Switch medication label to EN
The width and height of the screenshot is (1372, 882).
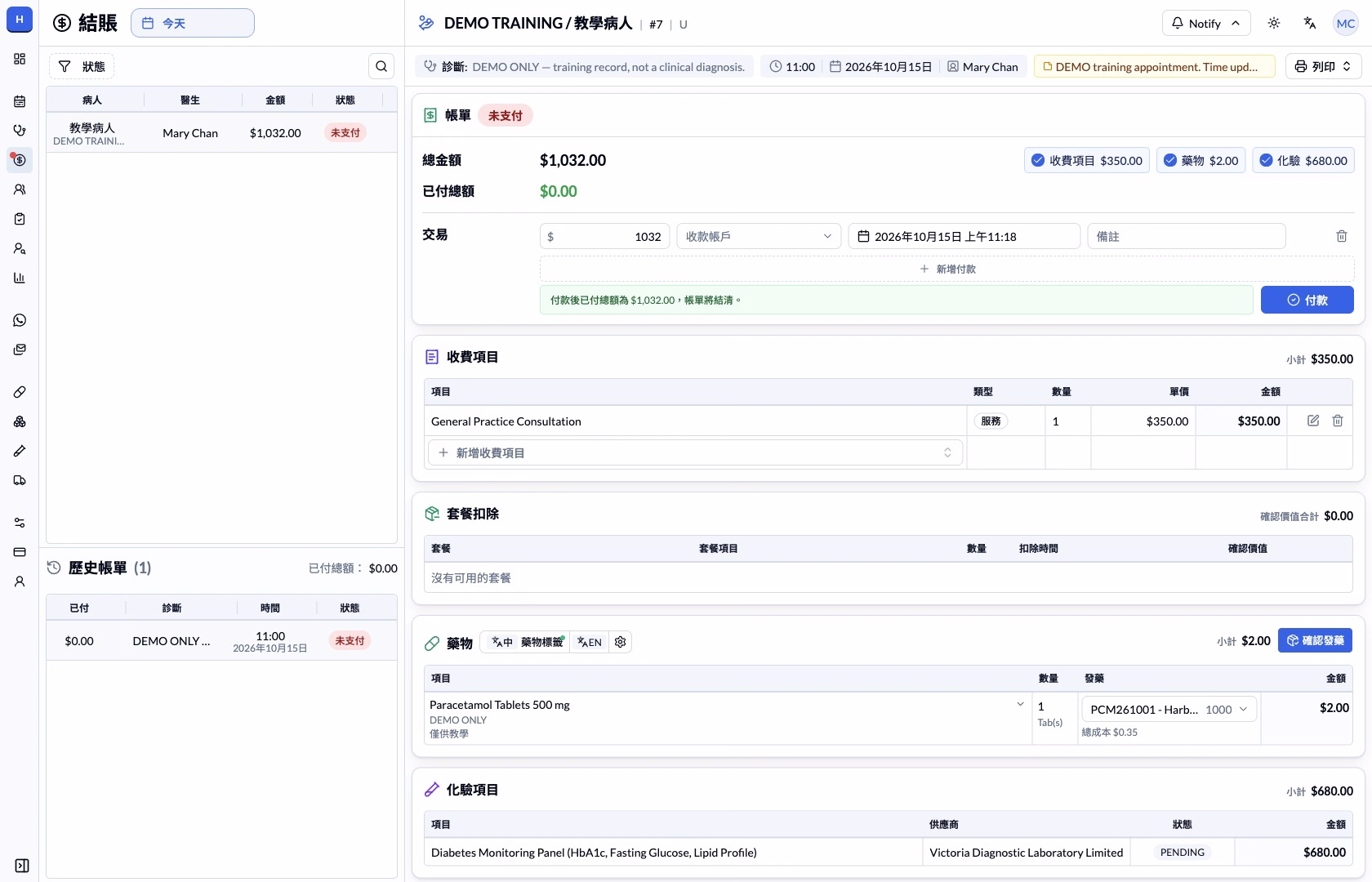[x=590, y=642]
